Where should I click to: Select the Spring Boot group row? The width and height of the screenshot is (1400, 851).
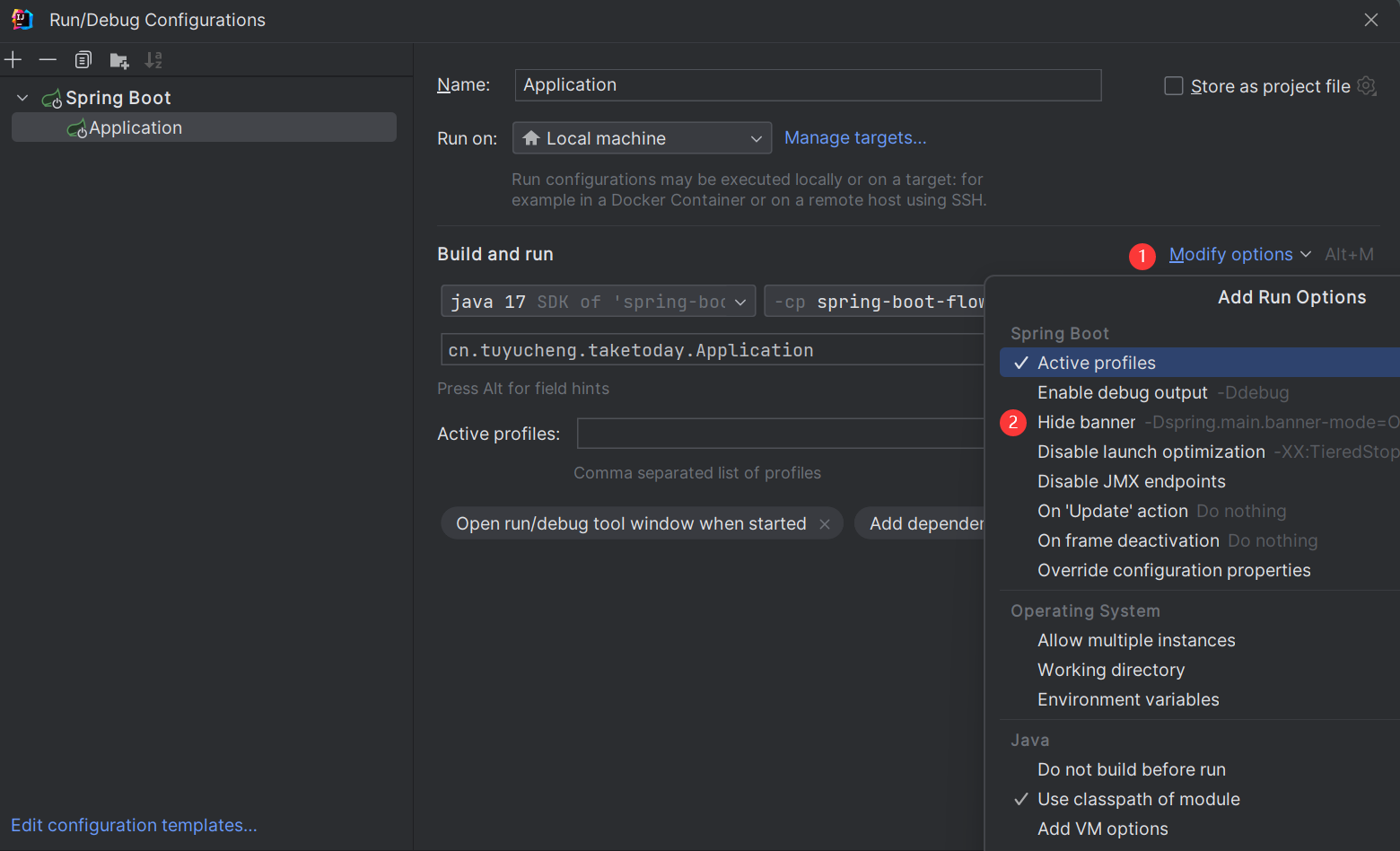(x=204, y=98)
